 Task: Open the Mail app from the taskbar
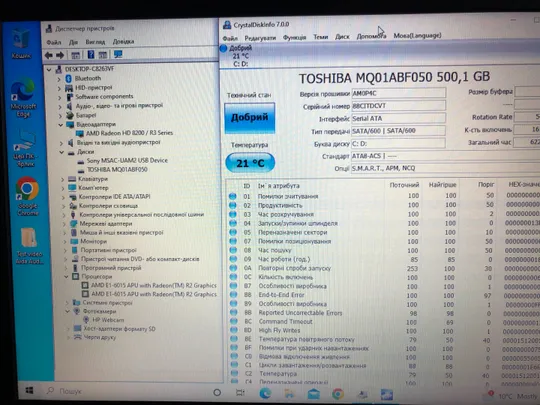click(x=313, y=394)
